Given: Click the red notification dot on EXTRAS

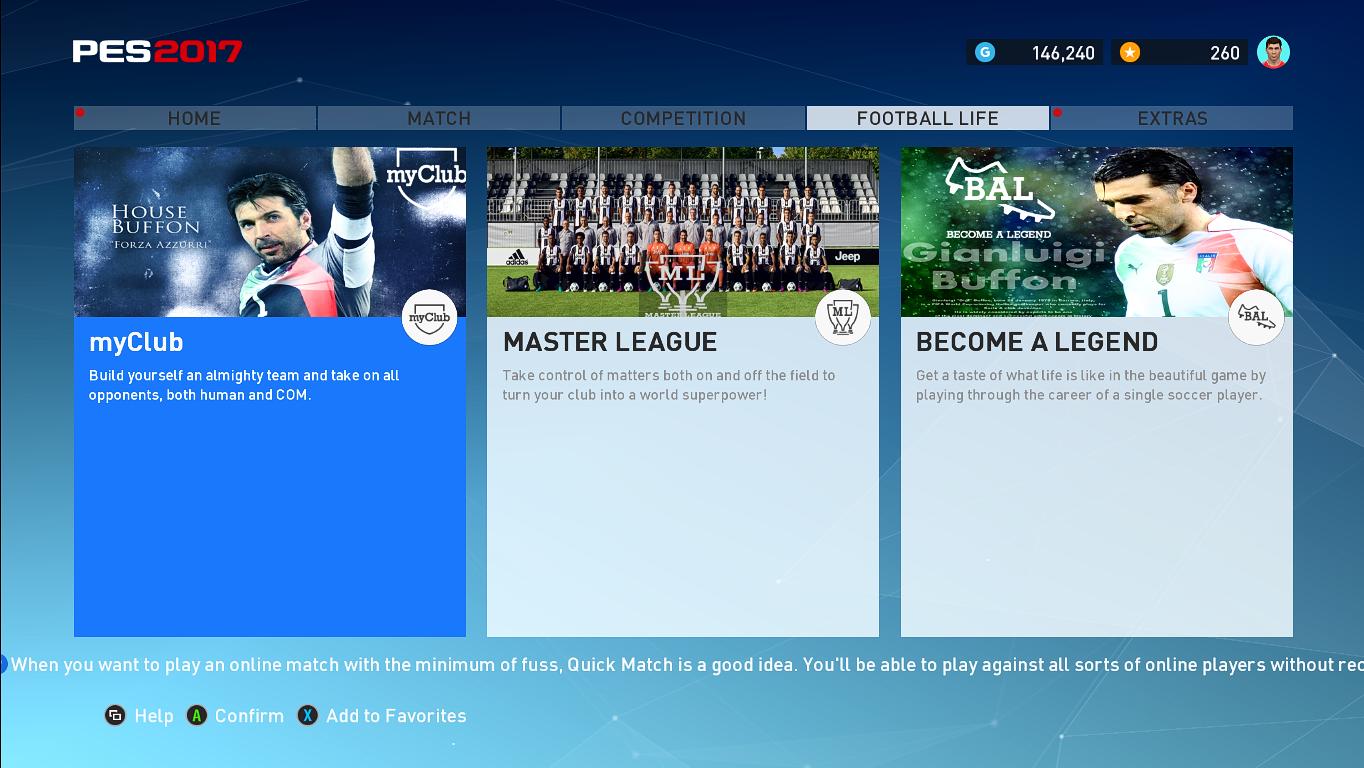Looking at the screenshot, I should click(1057, 113).
